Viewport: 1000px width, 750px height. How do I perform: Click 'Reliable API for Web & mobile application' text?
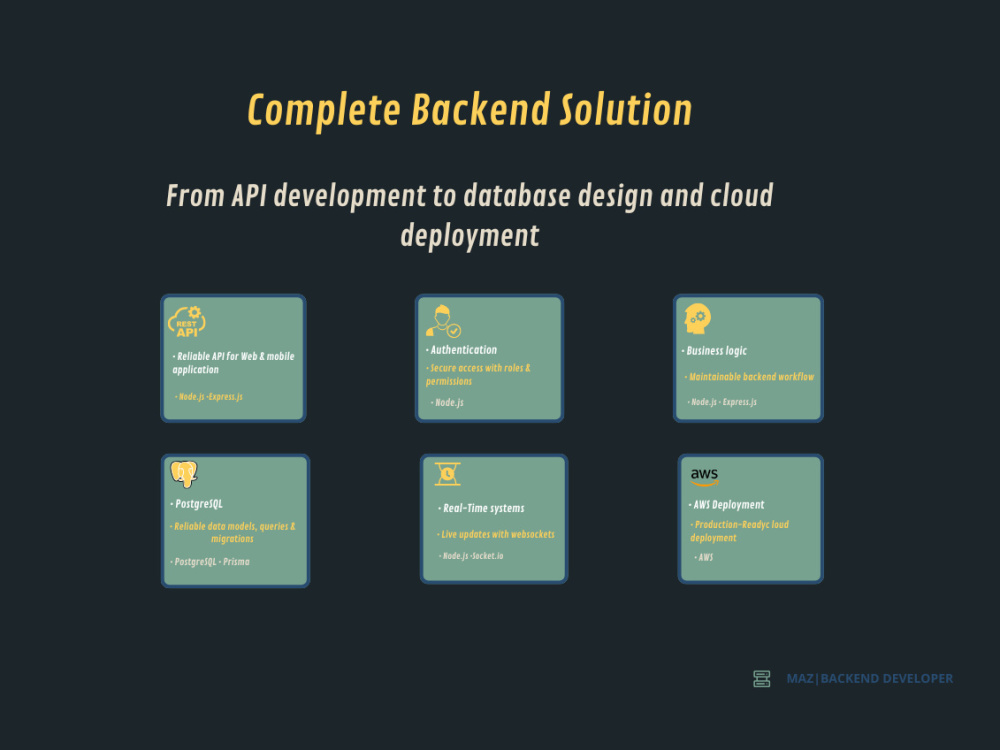[233, 363]
